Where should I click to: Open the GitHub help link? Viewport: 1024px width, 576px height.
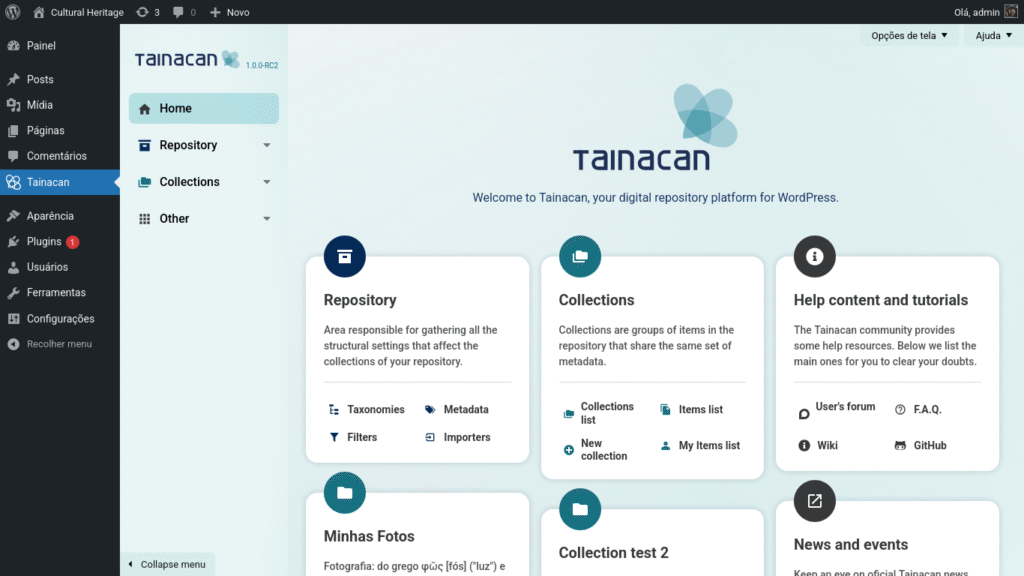point(929,446)
